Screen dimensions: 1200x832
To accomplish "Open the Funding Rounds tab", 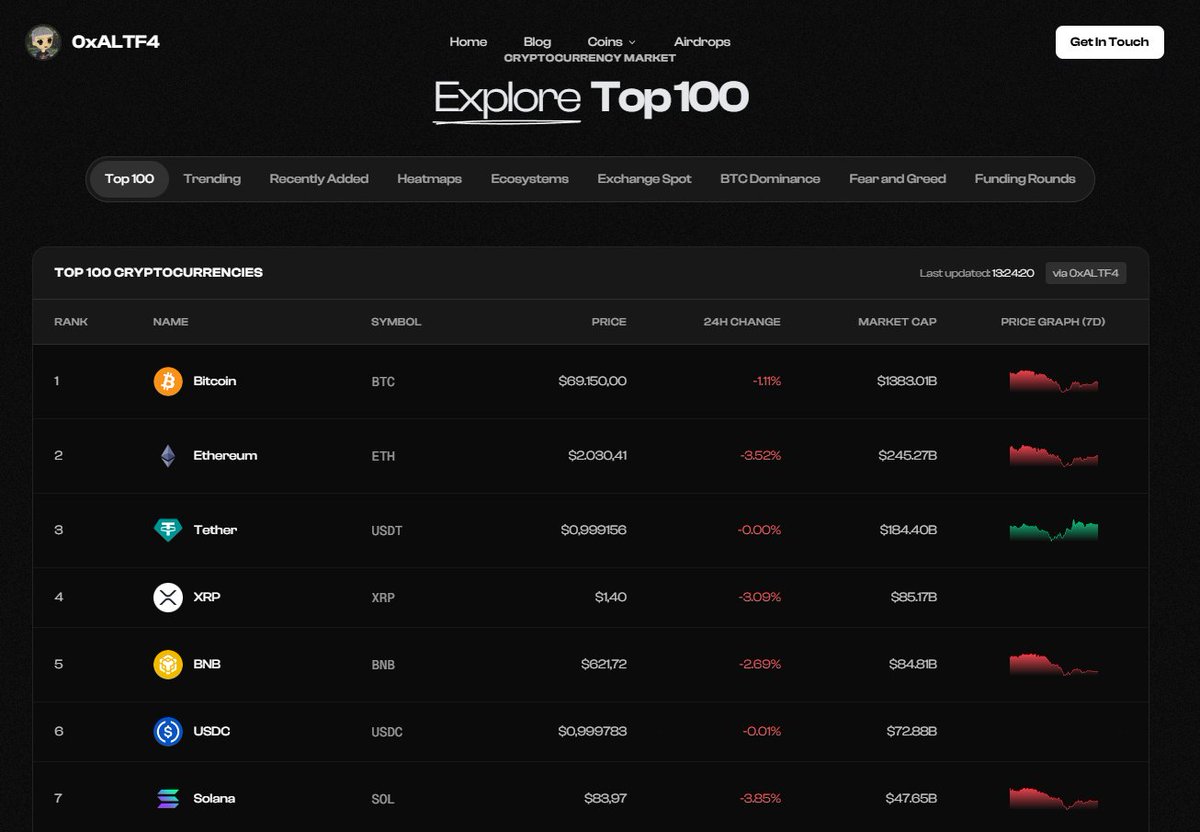I will pos(1025,179).
